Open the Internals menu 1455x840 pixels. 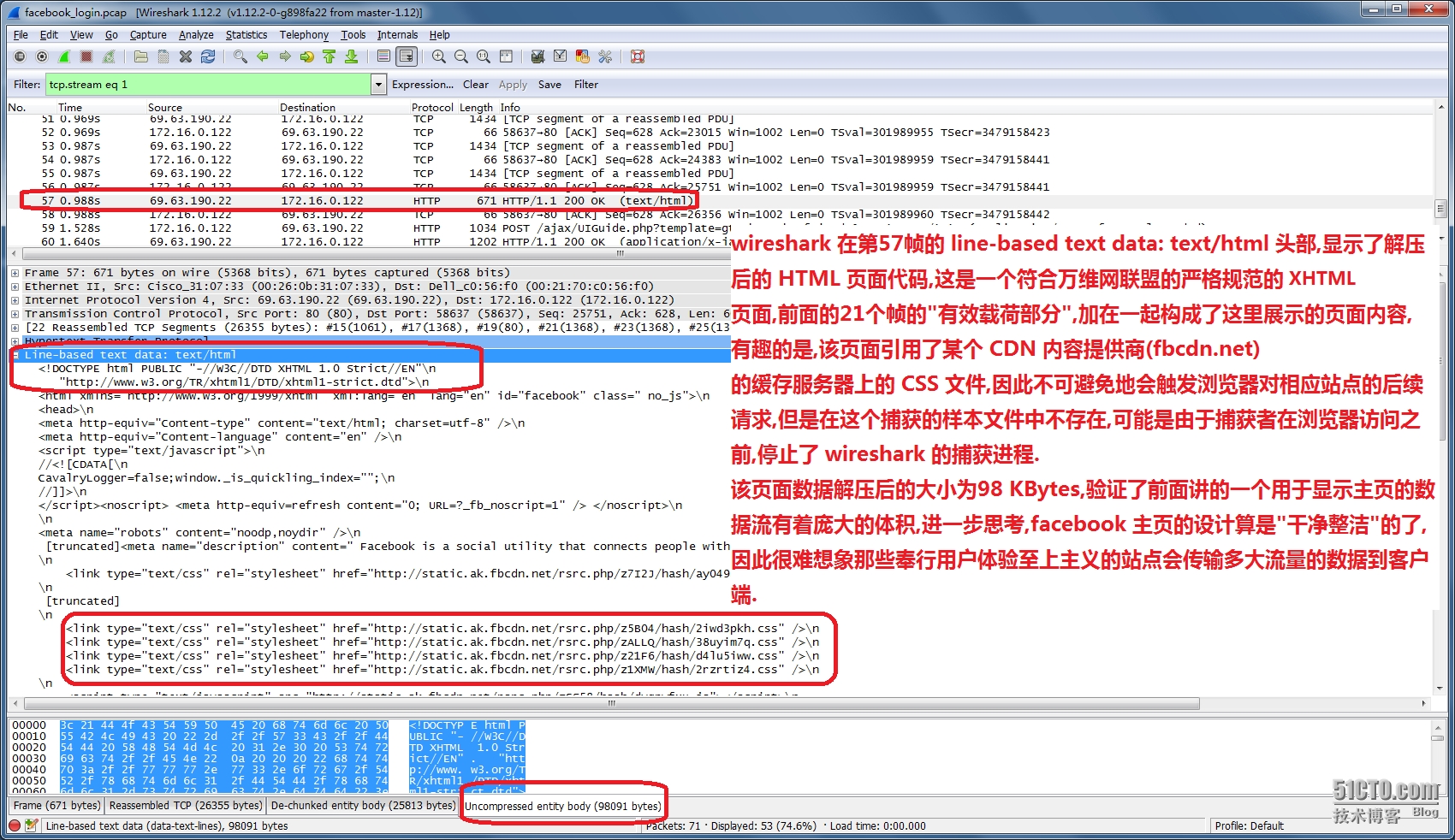point(397,35)
